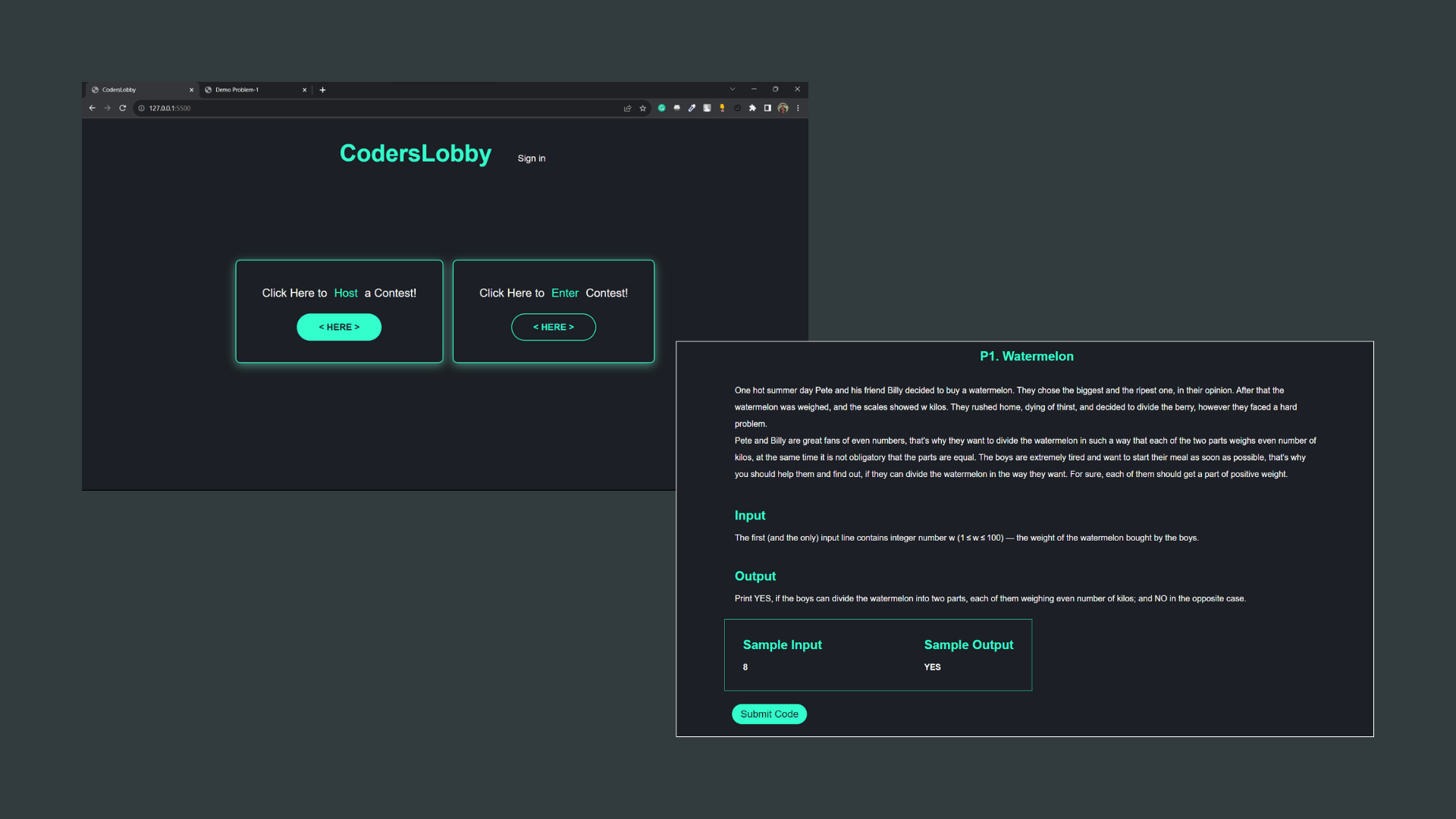Click the sample input value 8

pyautogui.click(x=745, y=667)
